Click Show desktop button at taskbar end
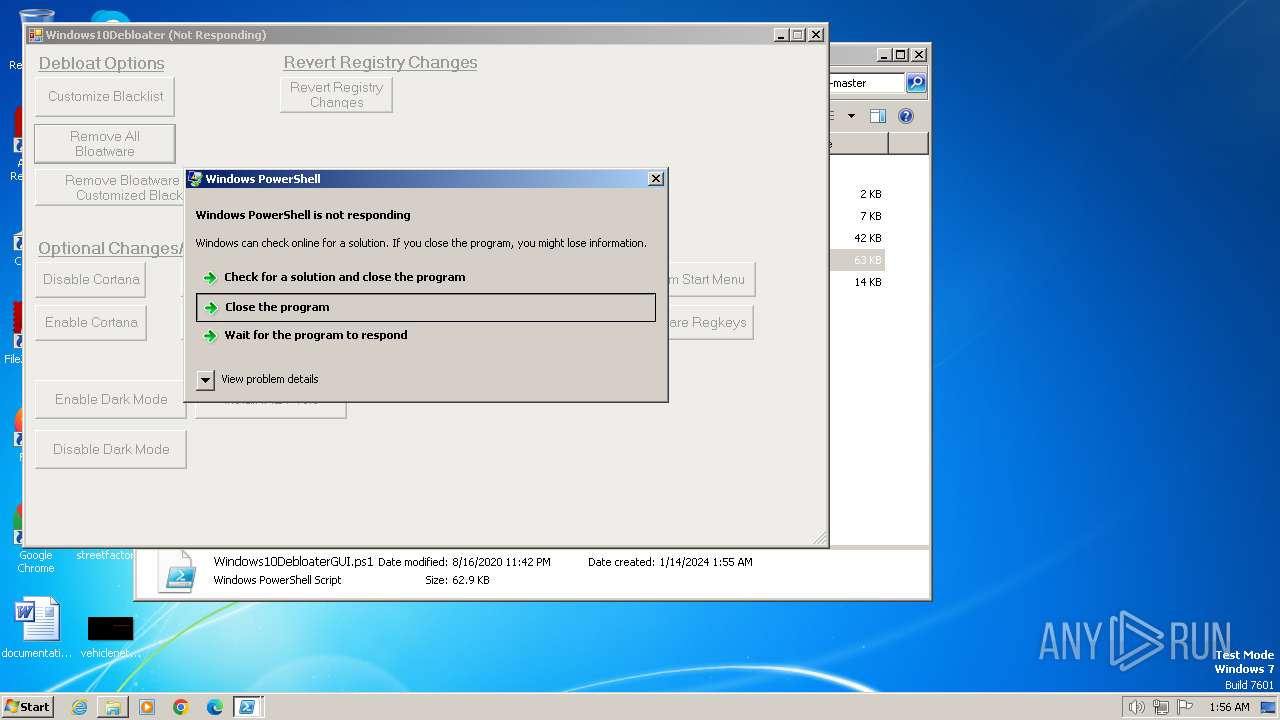1280x720 pixels. click(1268, 707)
